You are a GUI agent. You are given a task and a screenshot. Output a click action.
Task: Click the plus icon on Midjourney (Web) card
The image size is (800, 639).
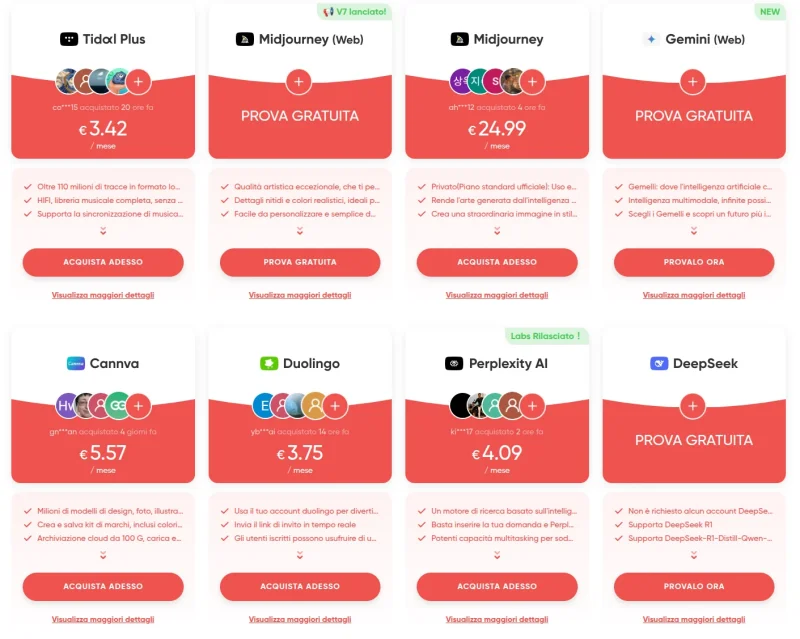[299, 81]
